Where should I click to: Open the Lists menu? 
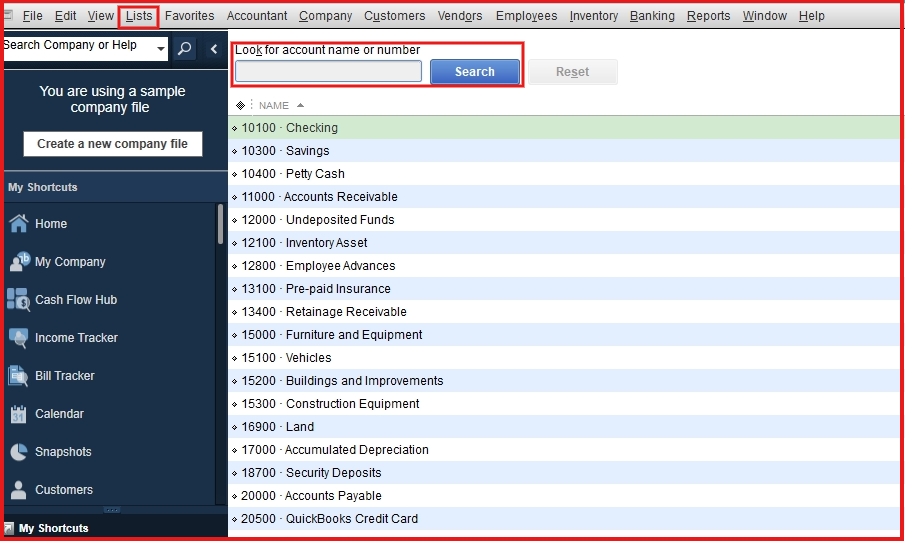[139, 16]
